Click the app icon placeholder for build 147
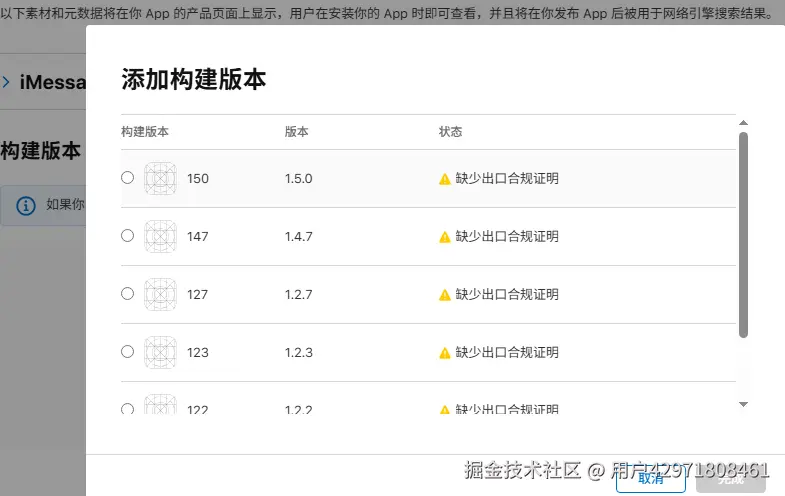The height and width of the screenshot is (496, 785). click(160, 236)
